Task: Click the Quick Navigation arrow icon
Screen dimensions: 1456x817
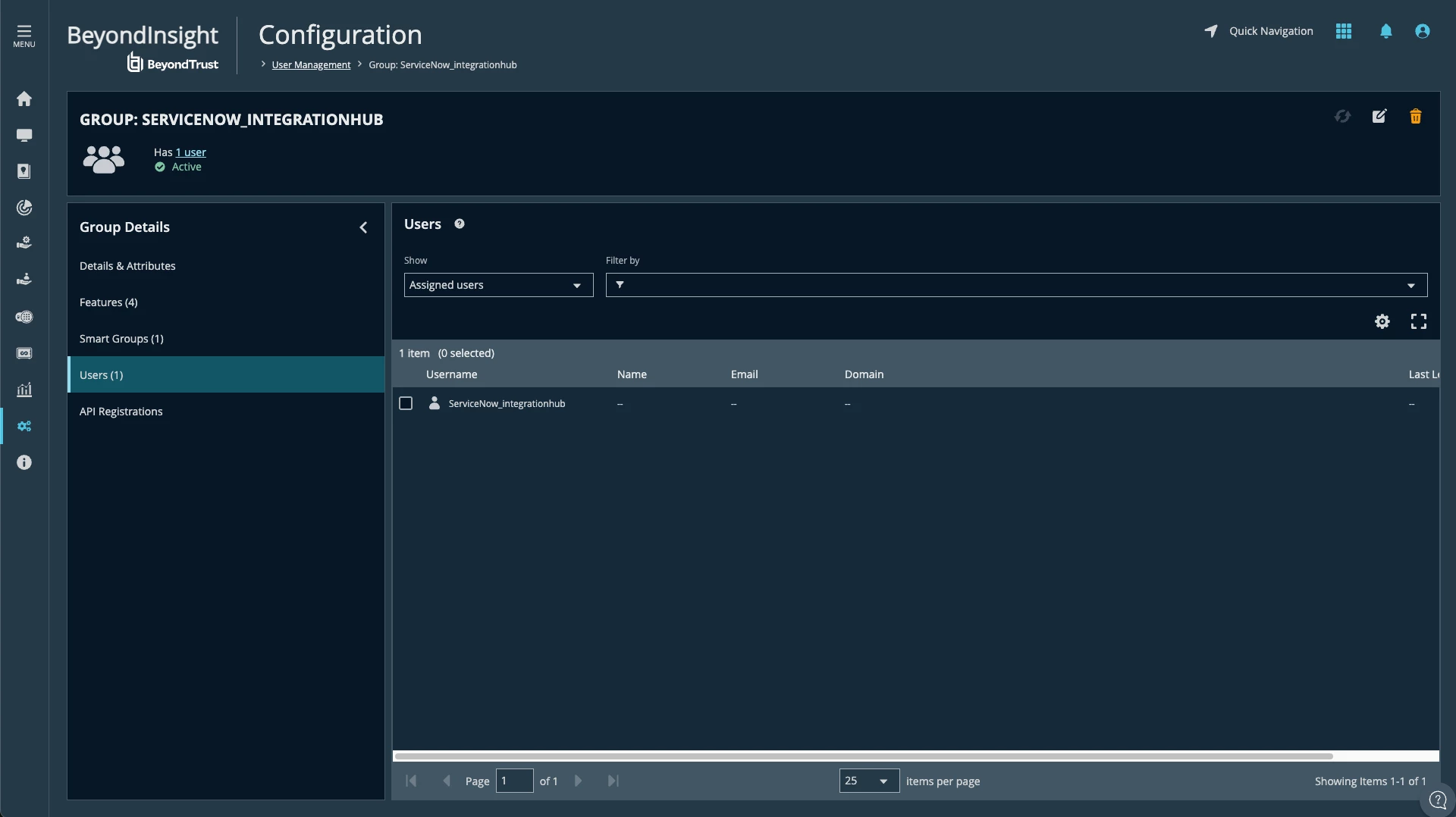Action: coord(1211,31)
